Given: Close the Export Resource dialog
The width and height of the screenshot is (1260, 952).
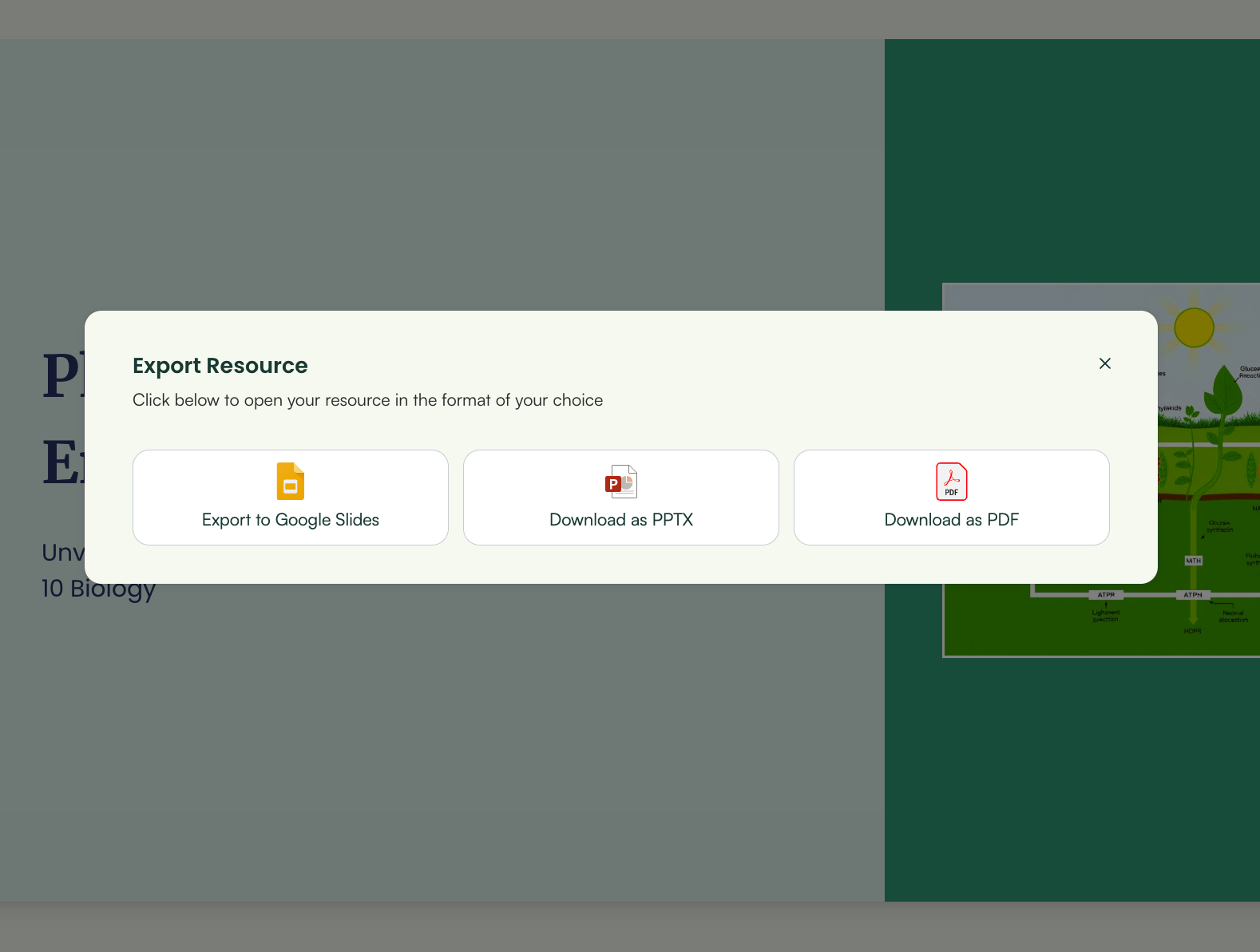Looking at the screenshot, I should coord(1105,363).
